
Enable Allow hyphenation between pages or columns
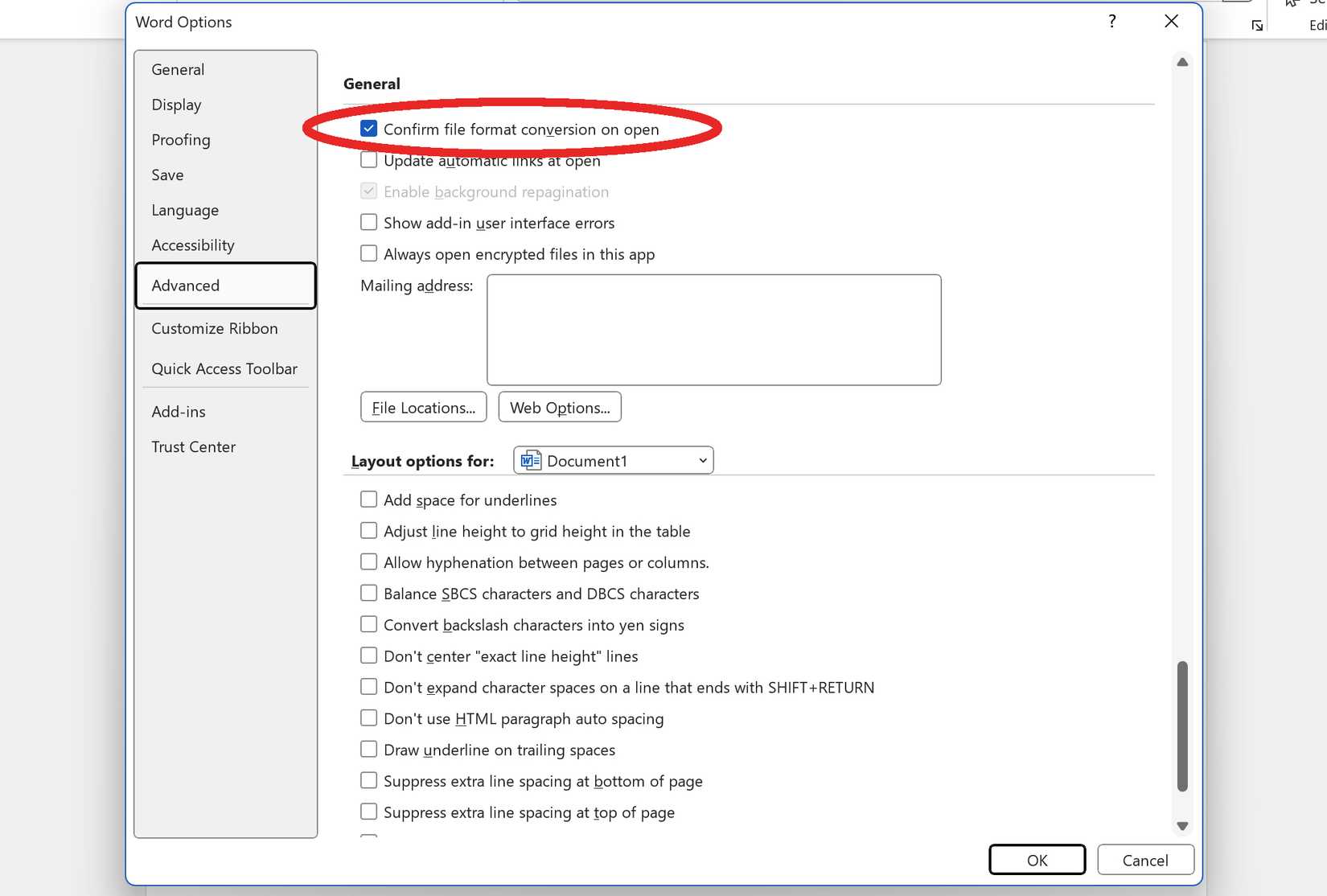point(368,561)
